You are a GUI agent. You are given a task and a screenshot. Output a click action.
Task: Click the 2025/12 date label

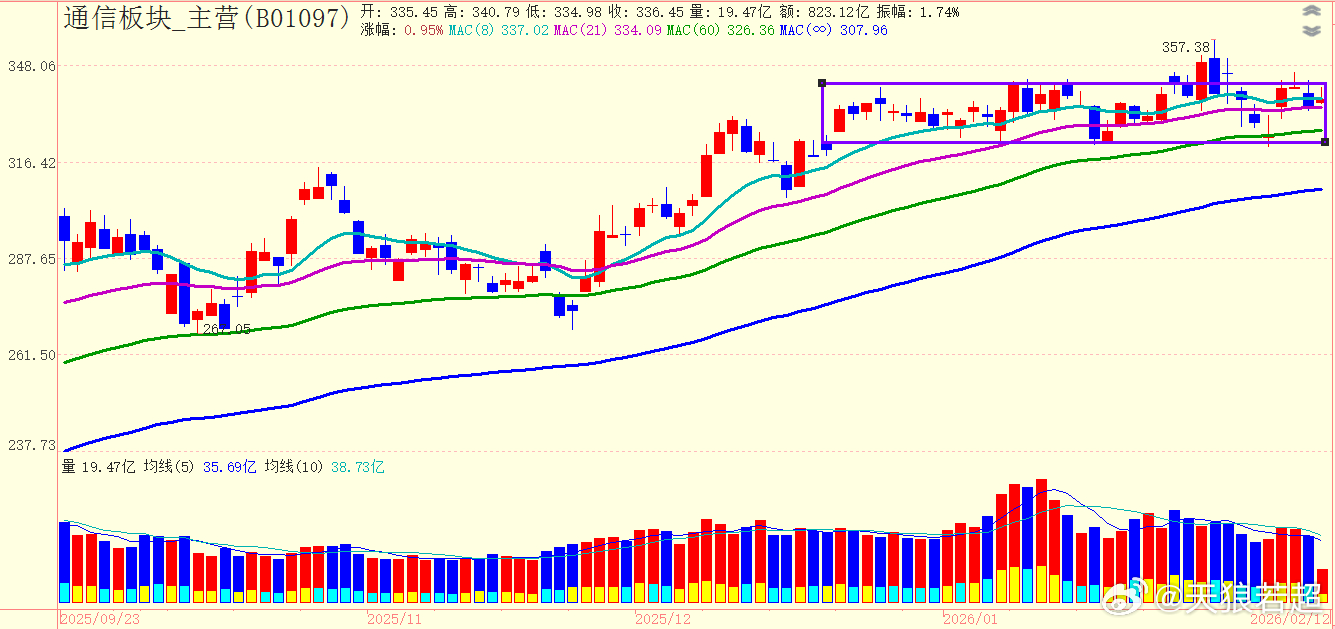(x=664, y=619)
